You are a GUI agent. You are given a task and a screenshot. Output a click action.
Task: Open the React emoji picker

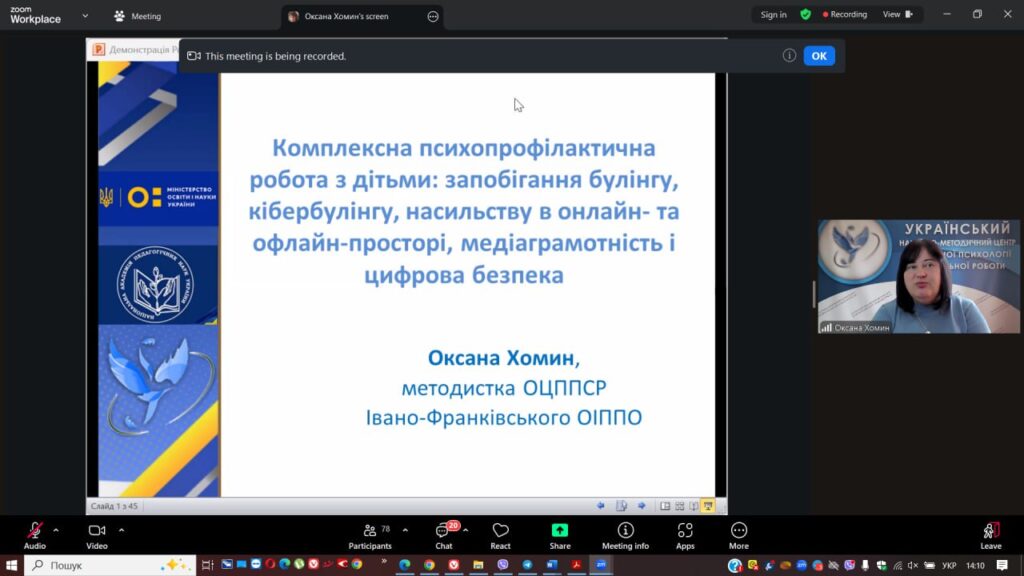tap(500, 534)
